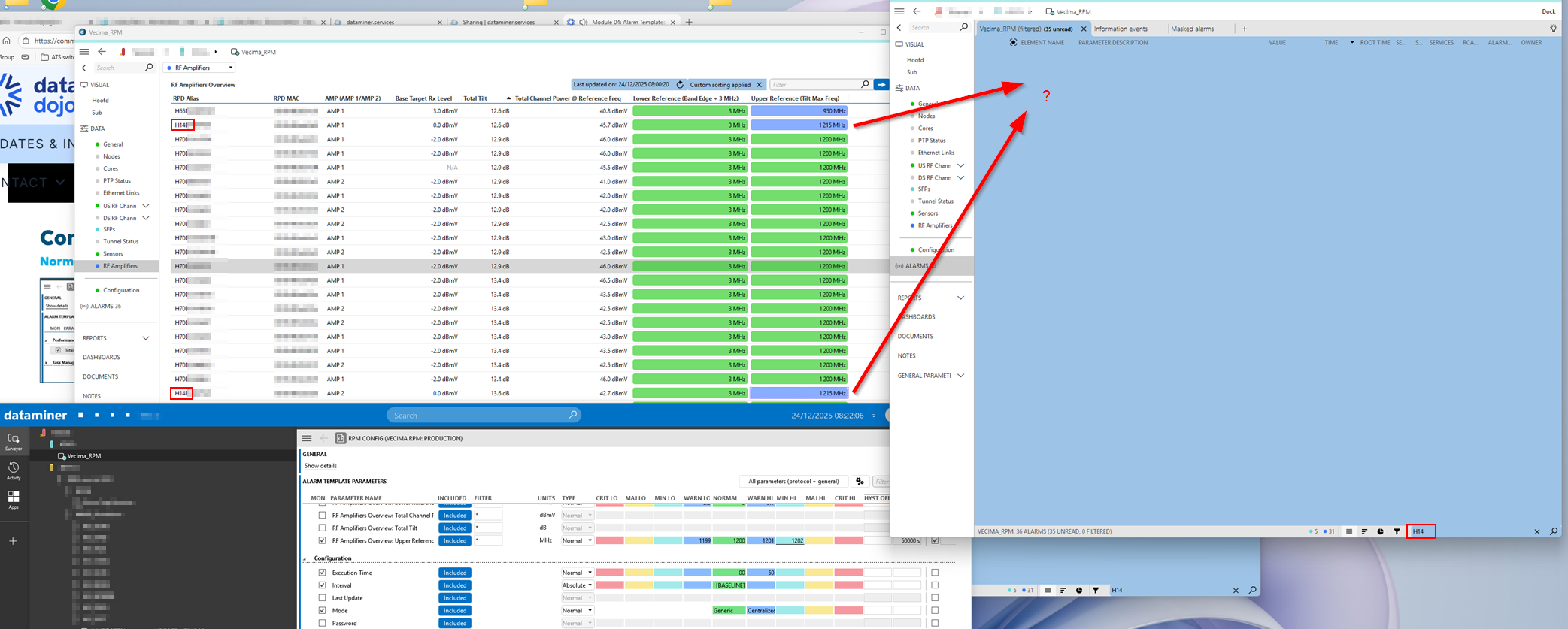
Task: Open Type dropdown for Interval row
Action: pyautogui.click(x=577, y=585)
